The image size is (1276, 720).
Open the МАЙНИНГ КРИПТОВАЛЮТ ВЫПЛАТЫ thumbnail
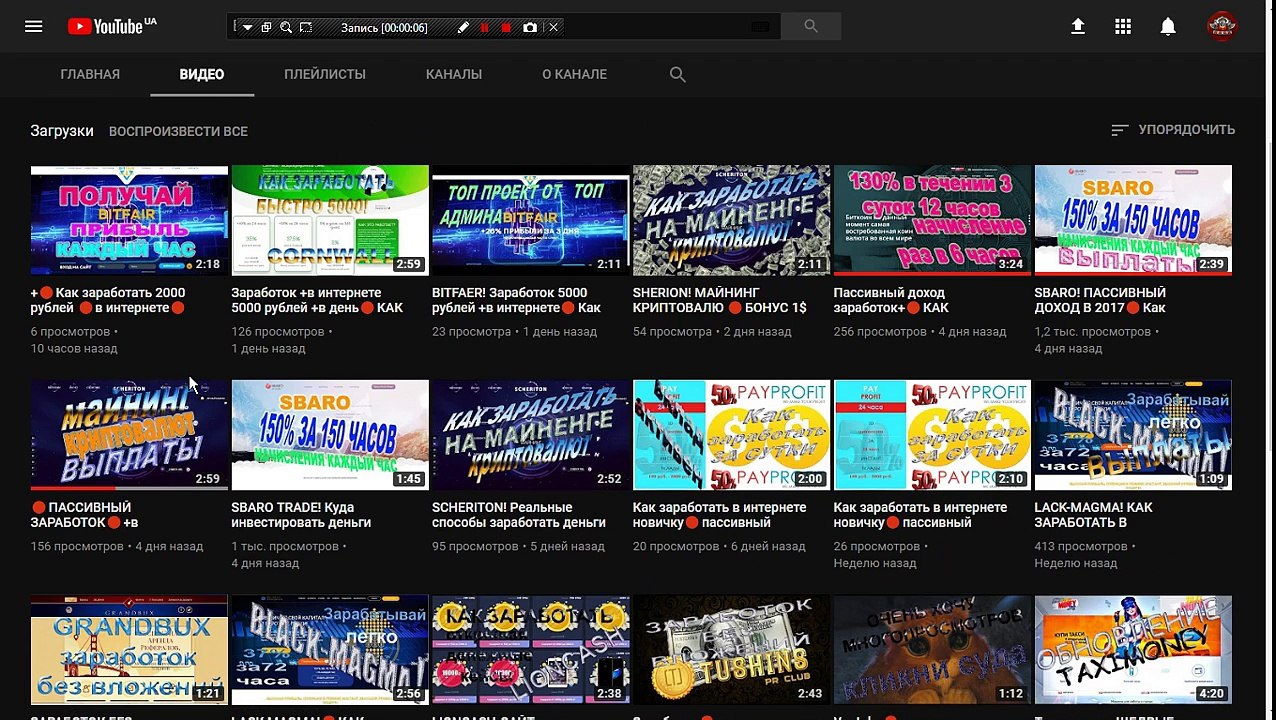(129, 435)
